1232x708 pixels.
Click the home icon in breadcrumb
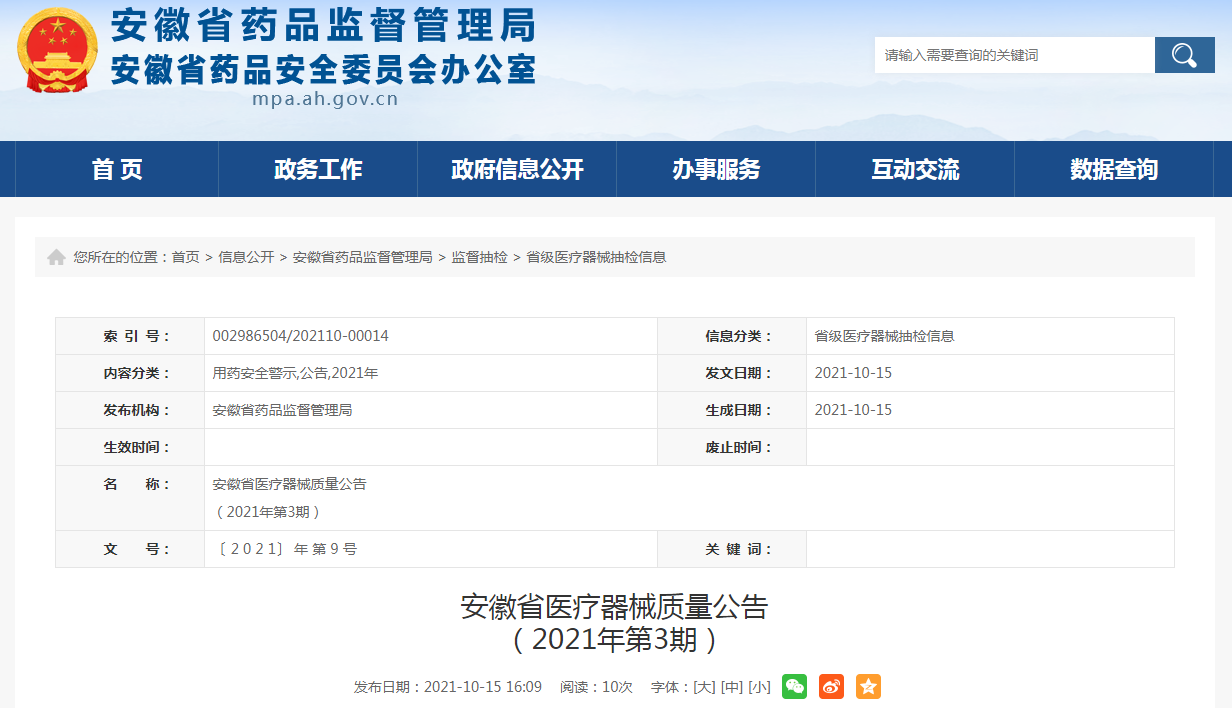pos(56,257)
